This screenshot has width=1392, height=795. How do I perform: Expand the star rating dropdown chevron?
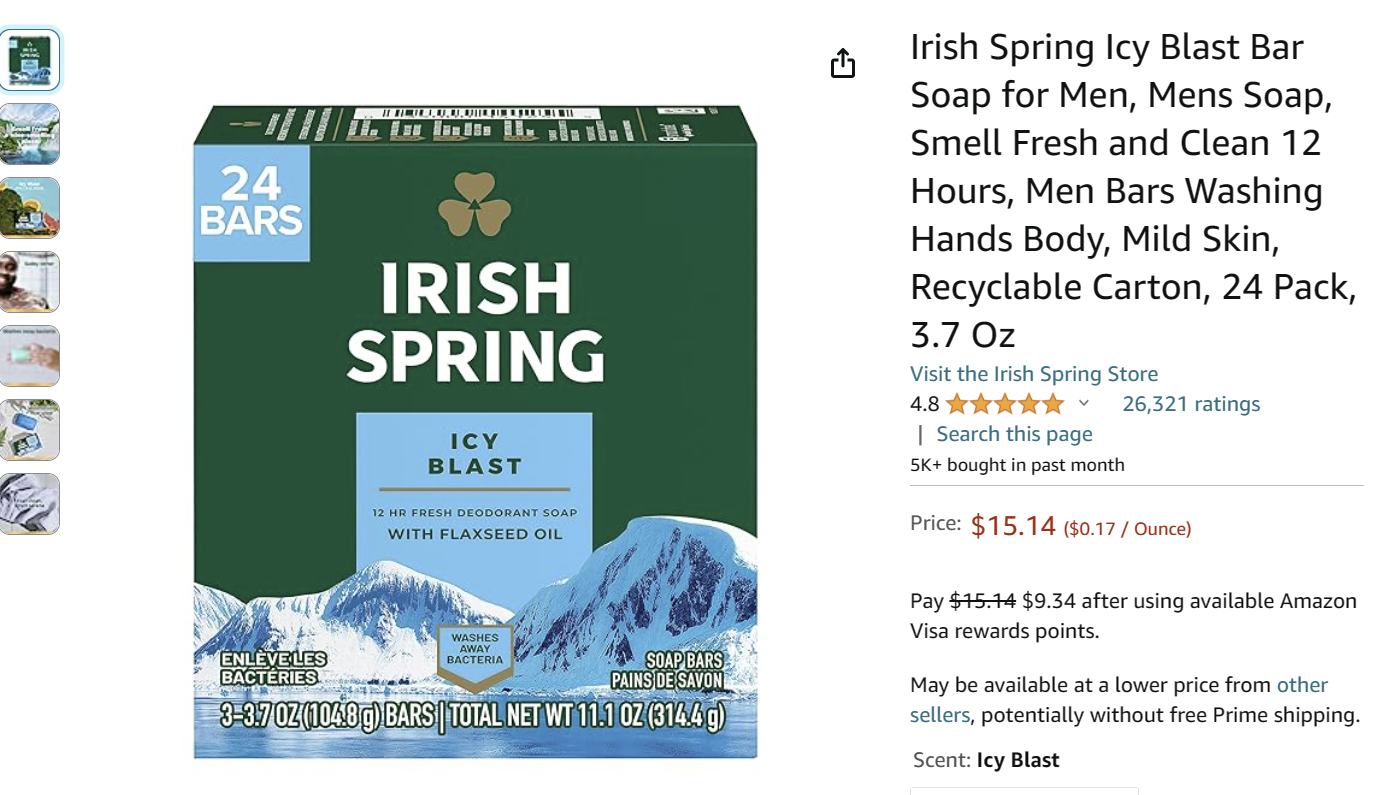point(1083,404)
